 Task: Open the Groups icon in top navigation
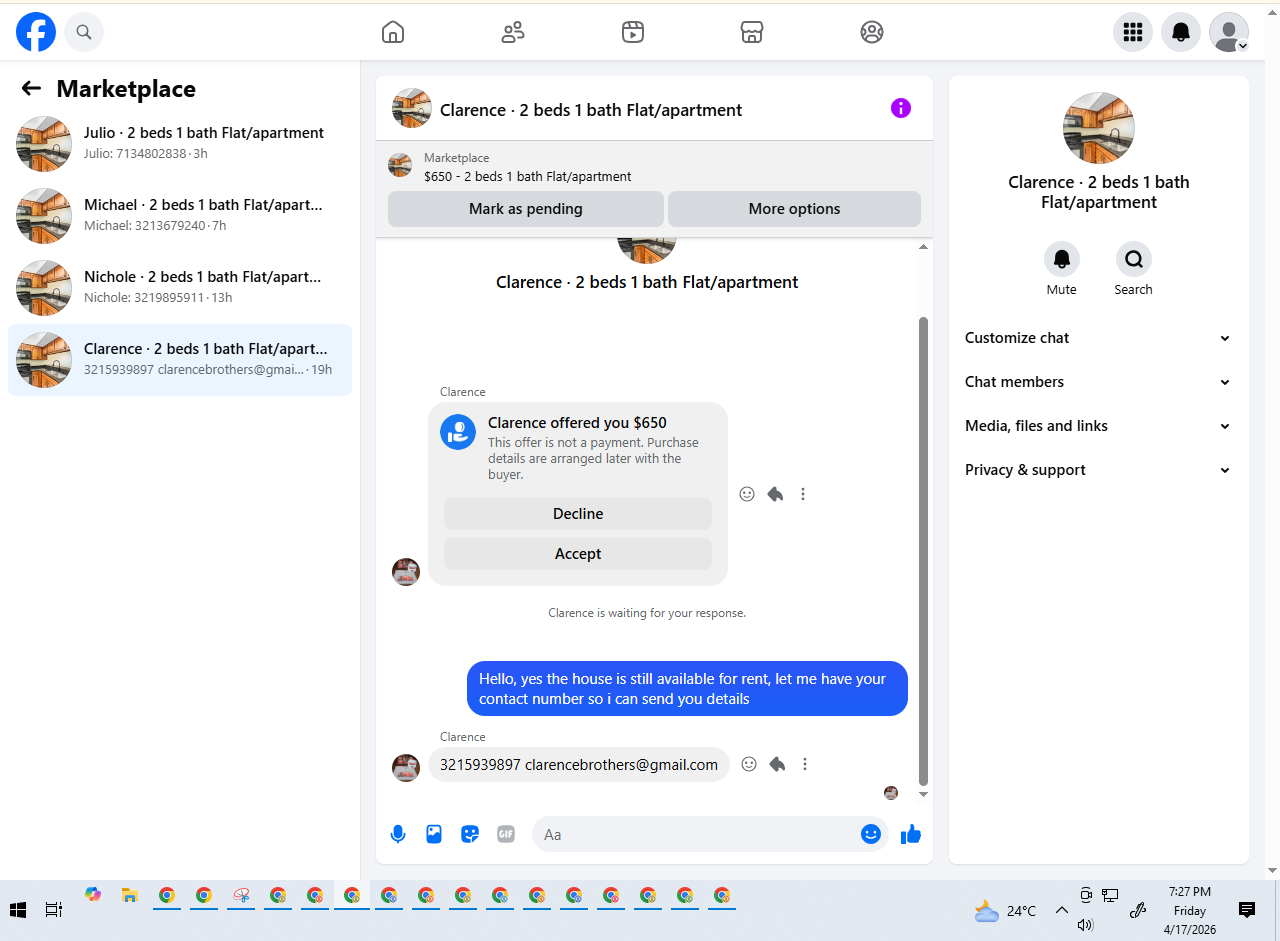pos(872,32)
